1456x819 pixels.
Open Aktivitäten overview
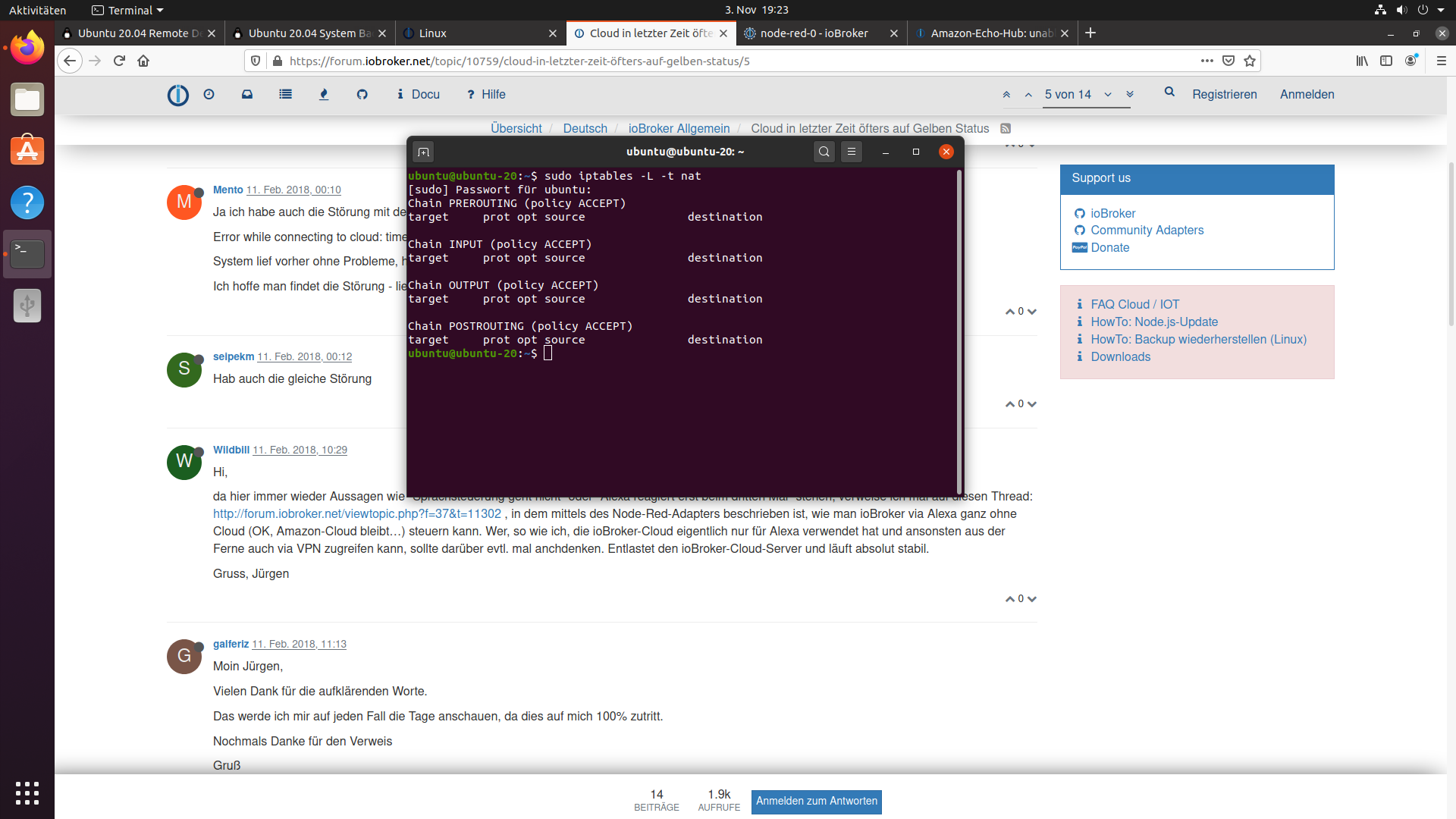coord(37,10)
